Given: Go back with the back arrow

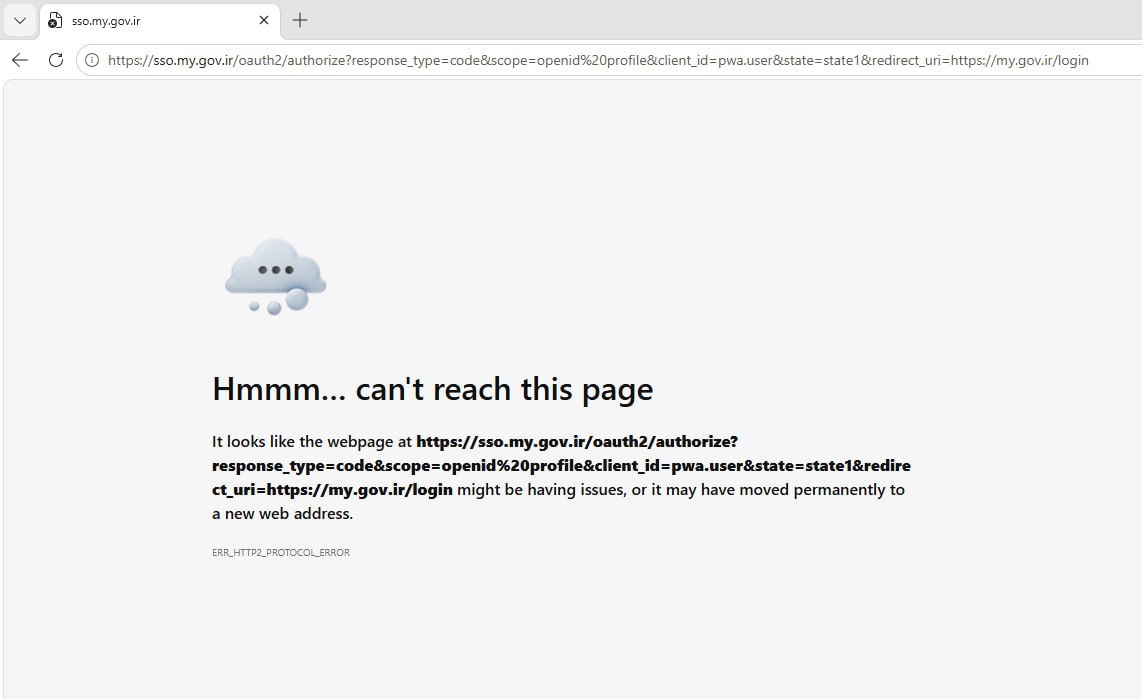Looking at the screenshot, I should click(x=20, y=60).
